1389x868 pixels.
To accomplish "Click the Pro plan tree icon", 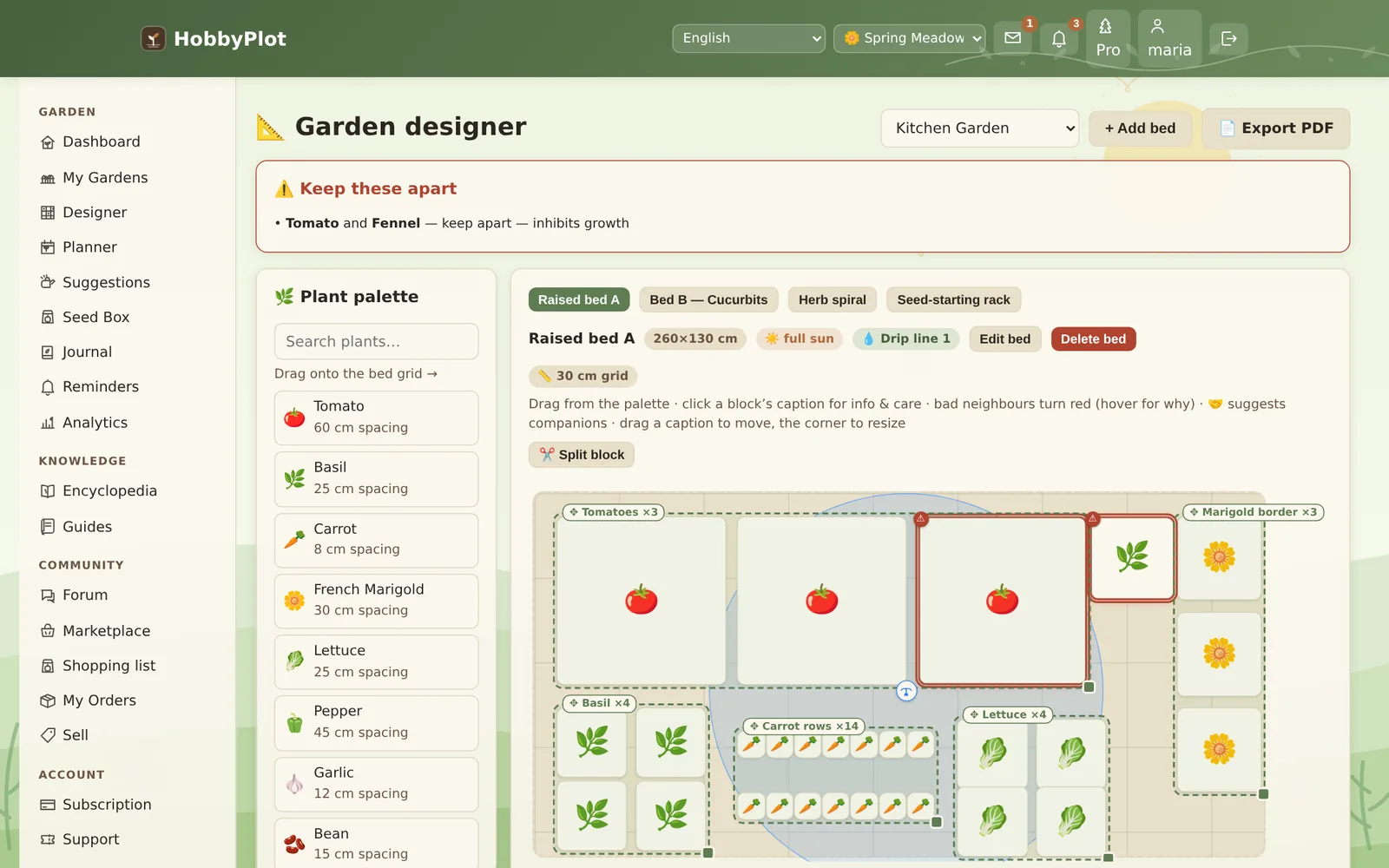I will [x=1108, y=38].
